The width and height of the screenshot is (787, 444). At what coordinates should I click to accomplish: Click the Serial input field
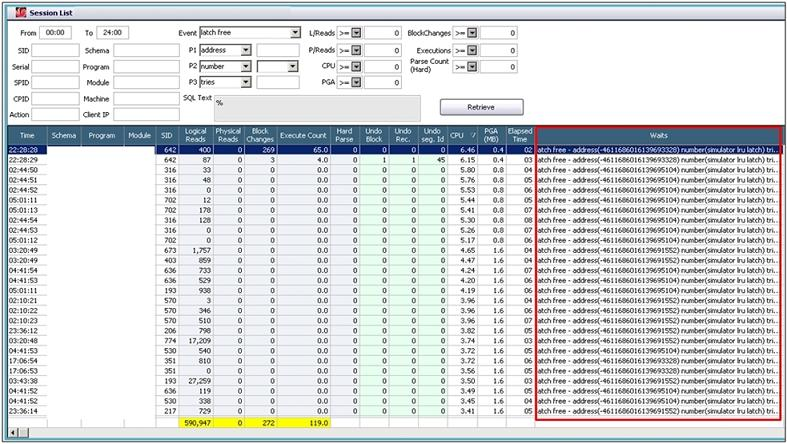click(x=56, y=66)
